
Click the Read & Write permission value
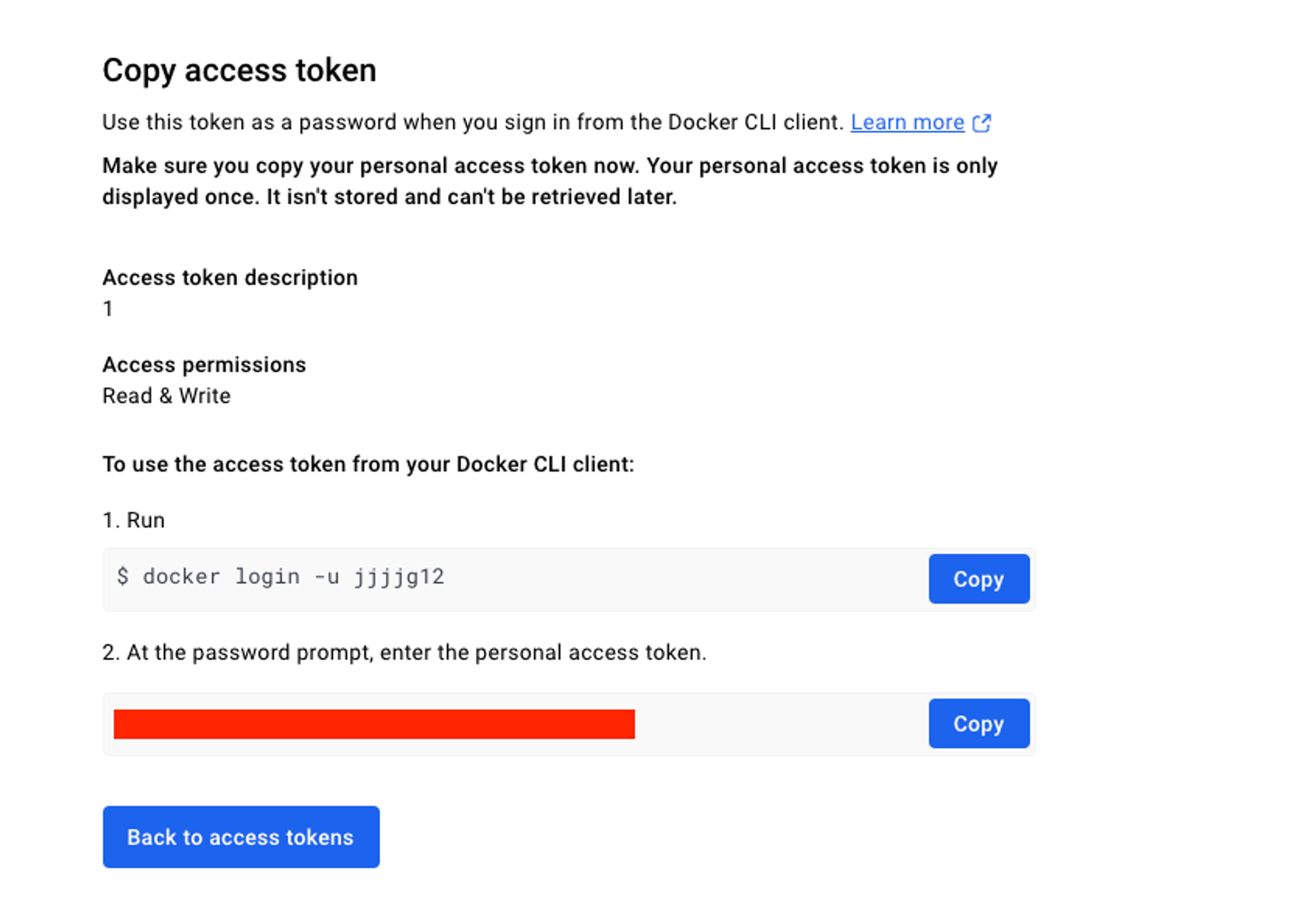(x=166, y=396)
